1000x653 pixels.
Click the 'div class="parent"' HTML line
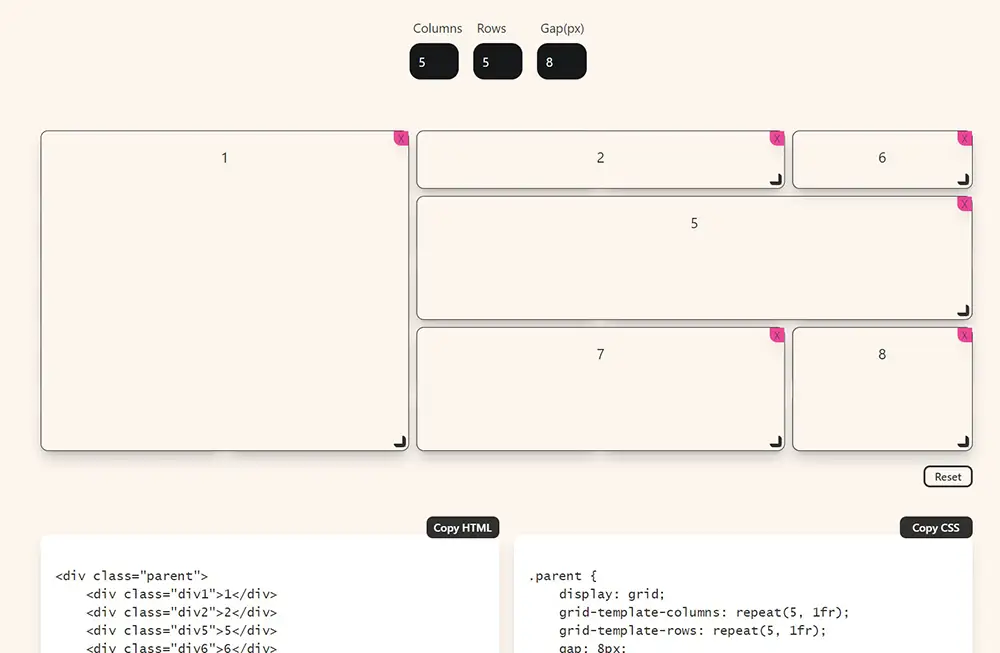[x=131, y=576]
